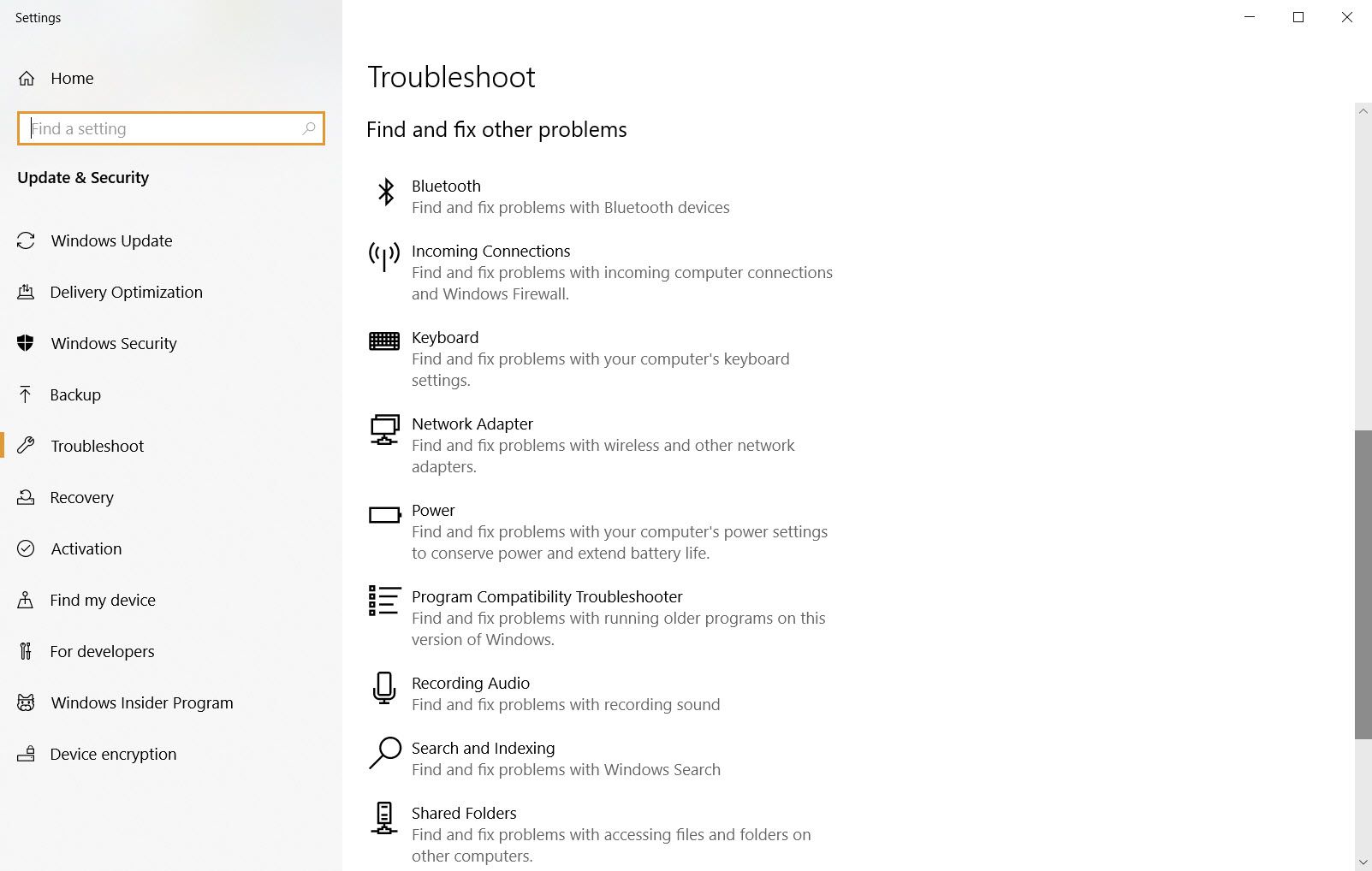Select the Power battery icon
1372x871 pixels.
point(383,514)
